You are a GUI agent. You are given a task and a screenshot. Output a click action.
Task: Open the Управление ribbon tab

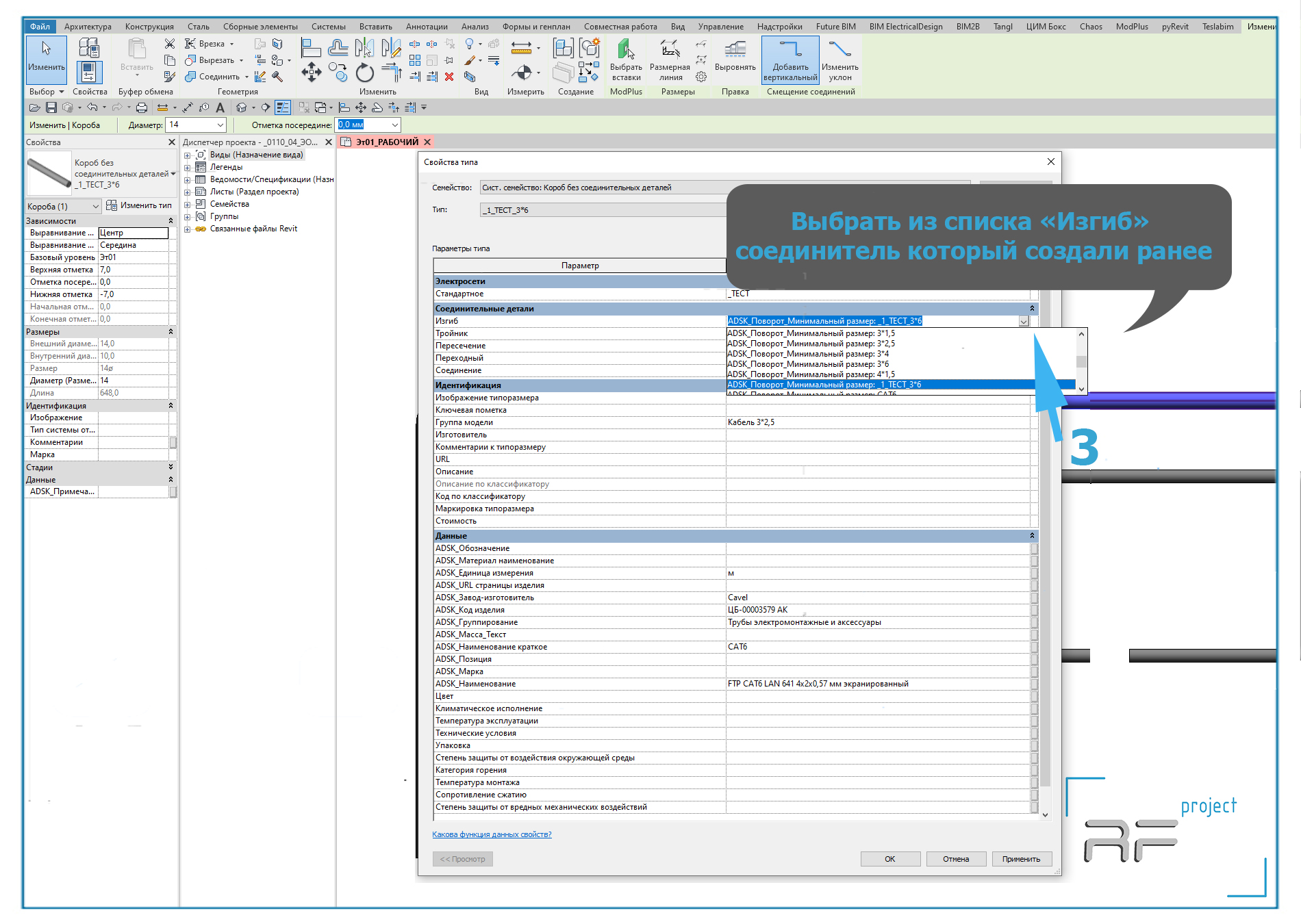pyautogui.click(x=720, y=27)
